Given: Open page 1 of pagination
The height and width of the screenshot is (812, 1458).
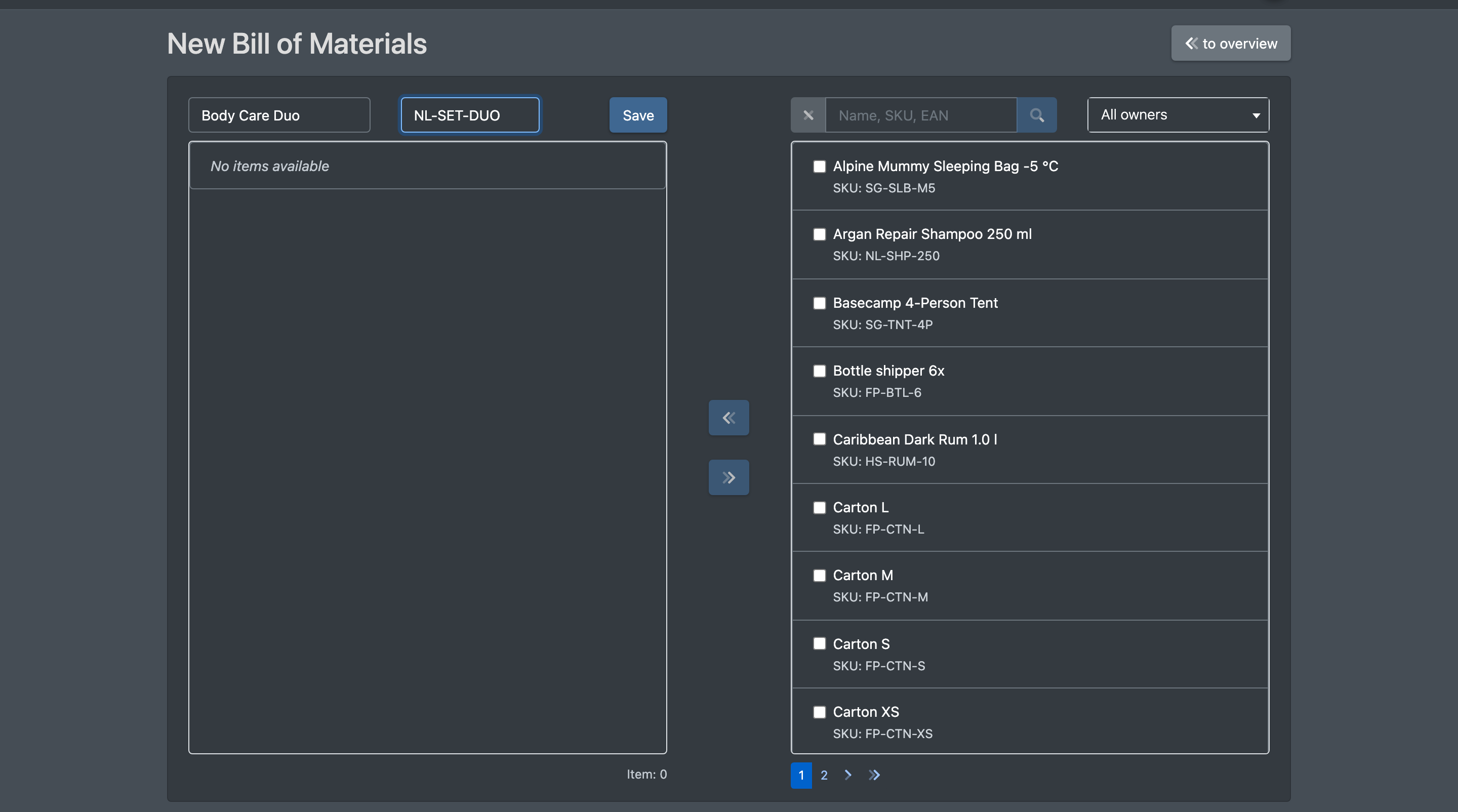Looking at the screenshot, I should [x=801, y=775].
